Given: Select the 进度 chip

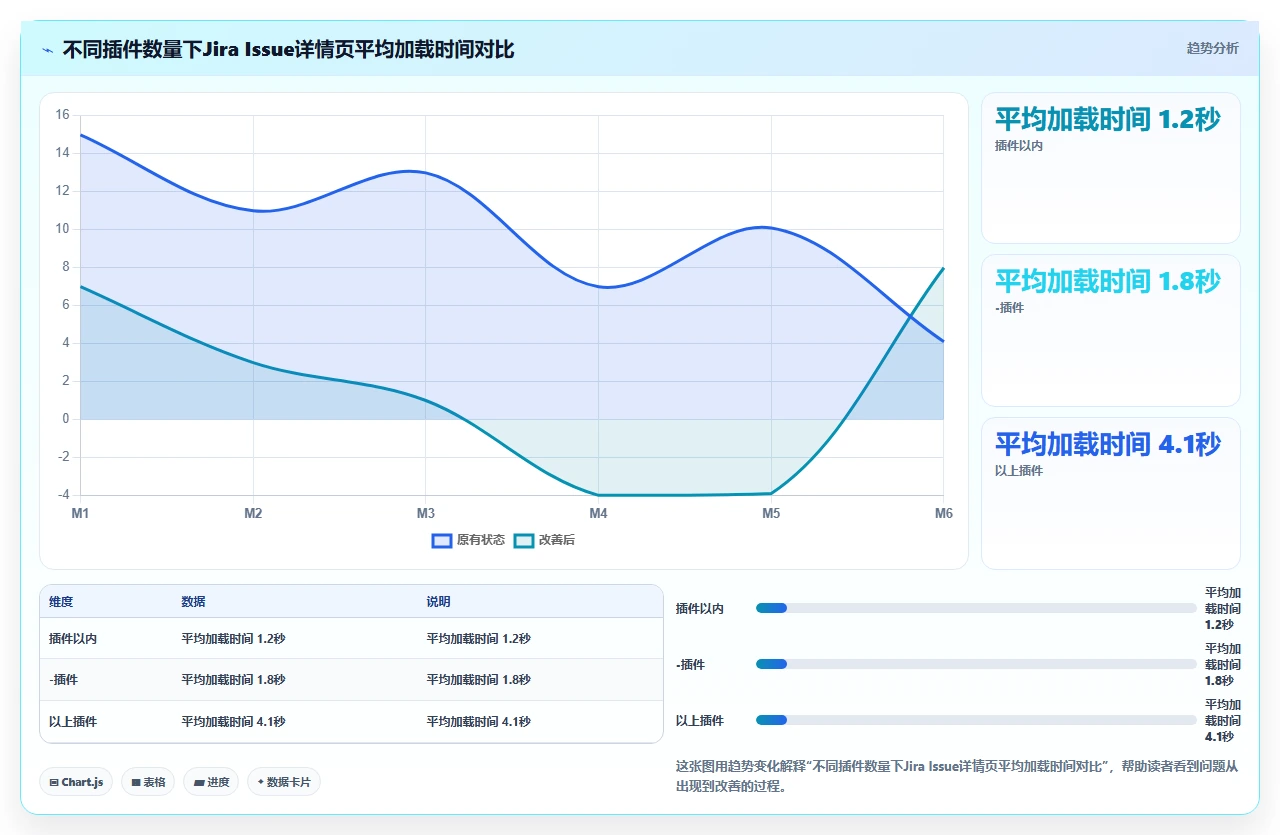Looking at the screenshot, I should (x=211, y=782).
